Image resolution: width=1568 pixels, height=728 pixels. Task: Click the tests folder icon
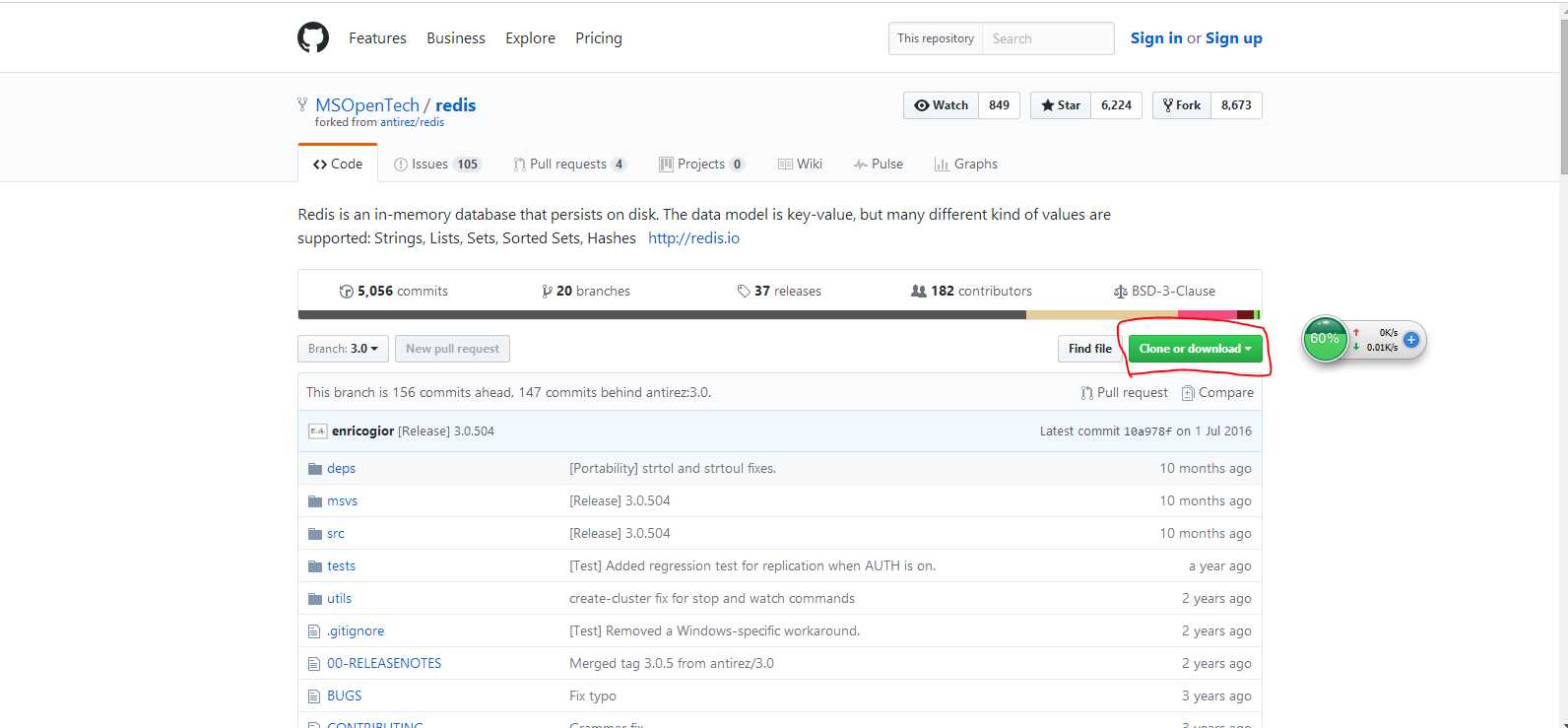(315, 566)
